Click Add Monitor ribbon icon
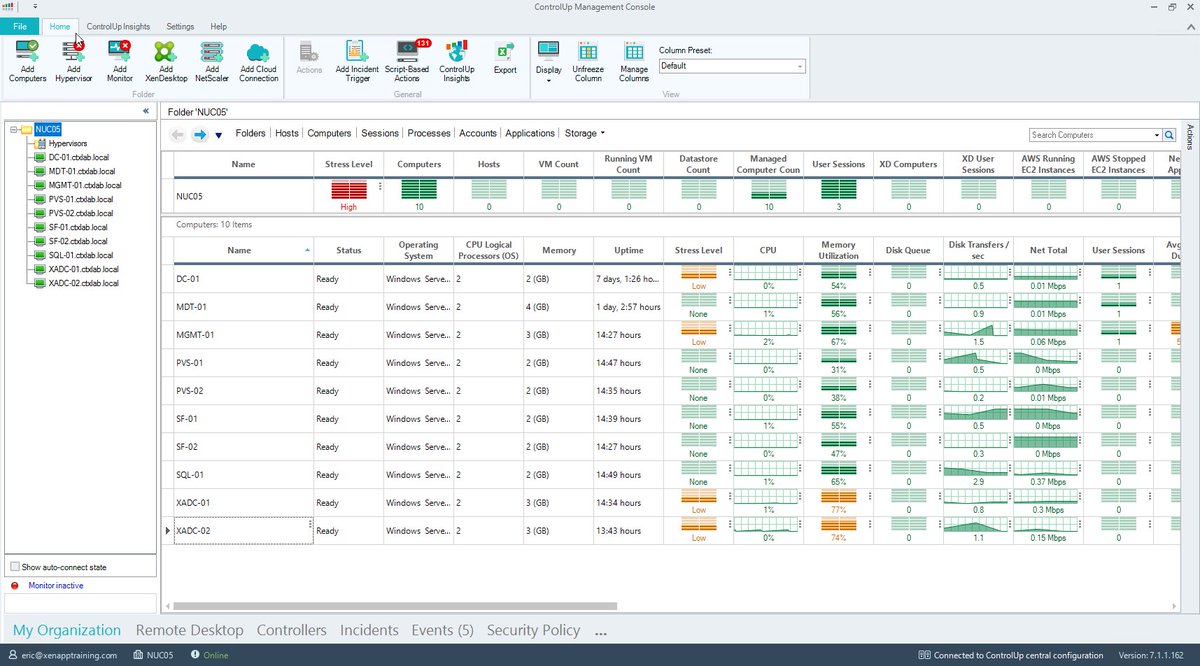1200x666 pixels. coord(119,51)
